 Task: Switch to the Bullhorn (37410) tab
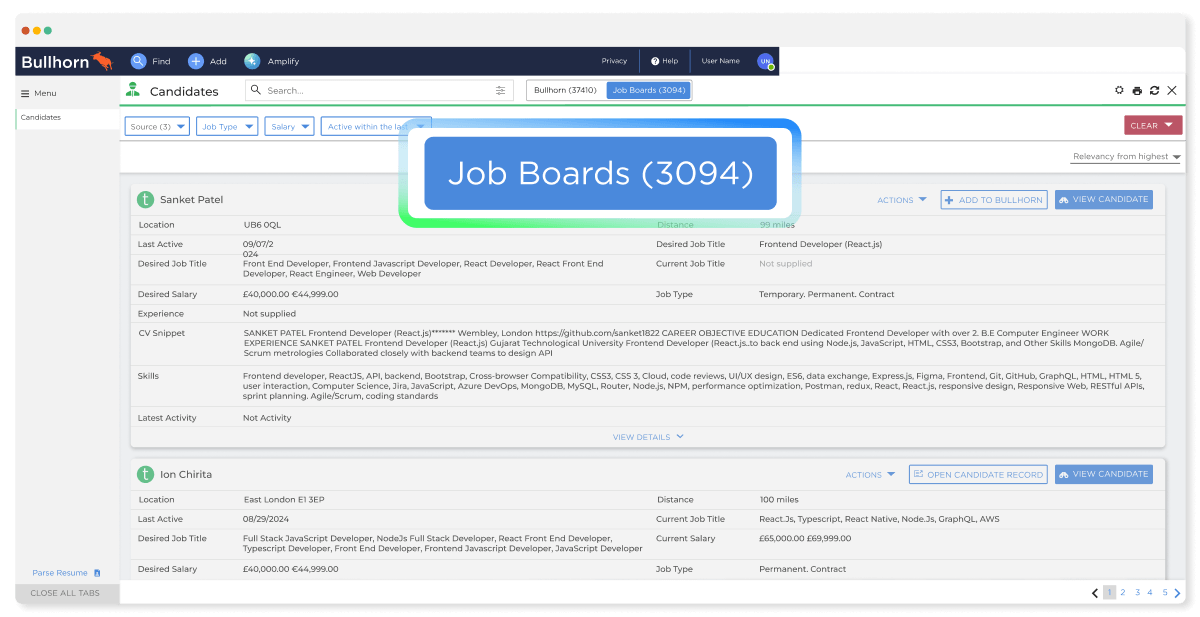(x=565, y=90)
